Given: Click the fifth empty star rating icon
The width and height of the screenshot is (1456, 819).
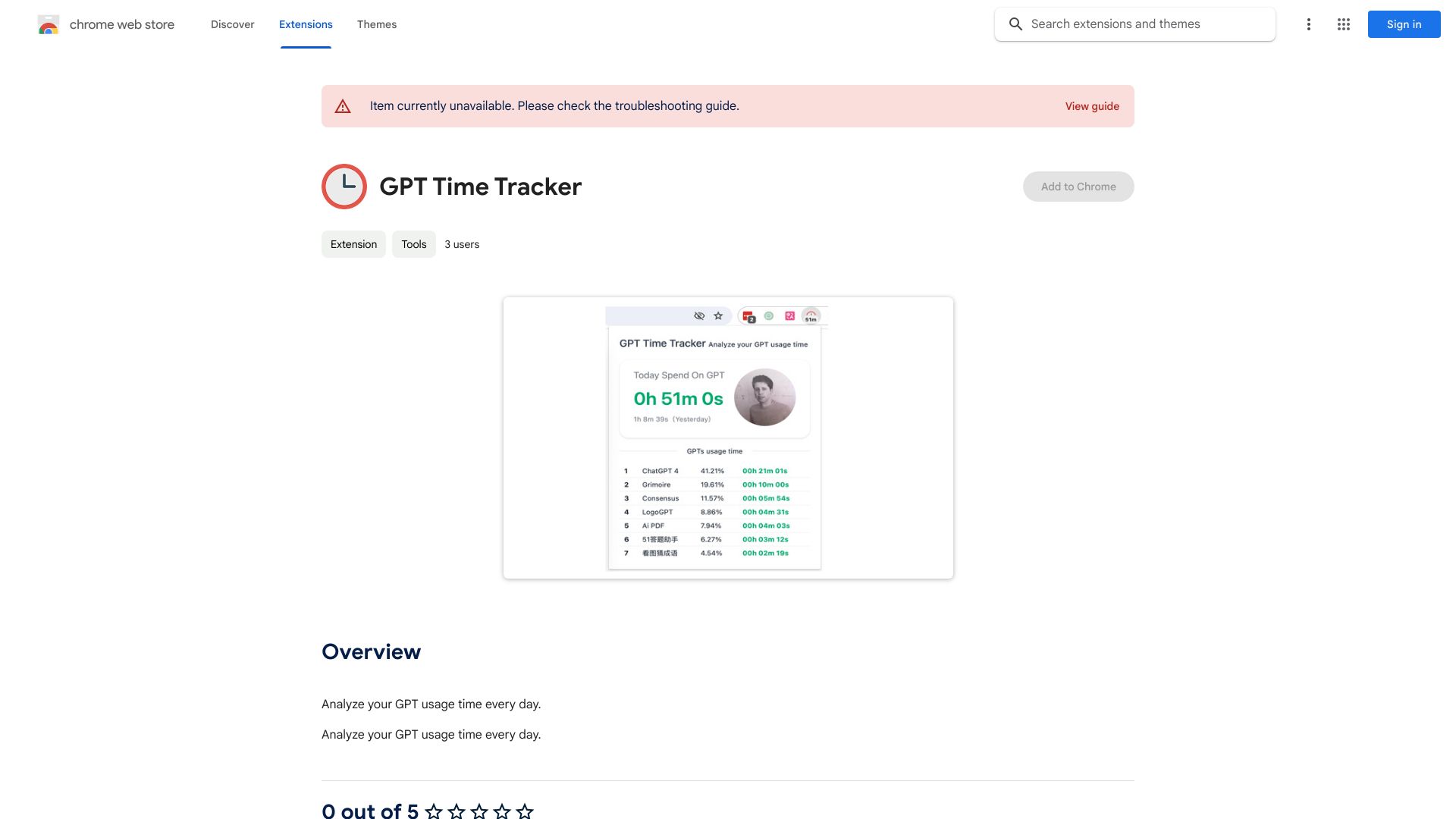Looking at the screenshot, I should click(524, 811).
